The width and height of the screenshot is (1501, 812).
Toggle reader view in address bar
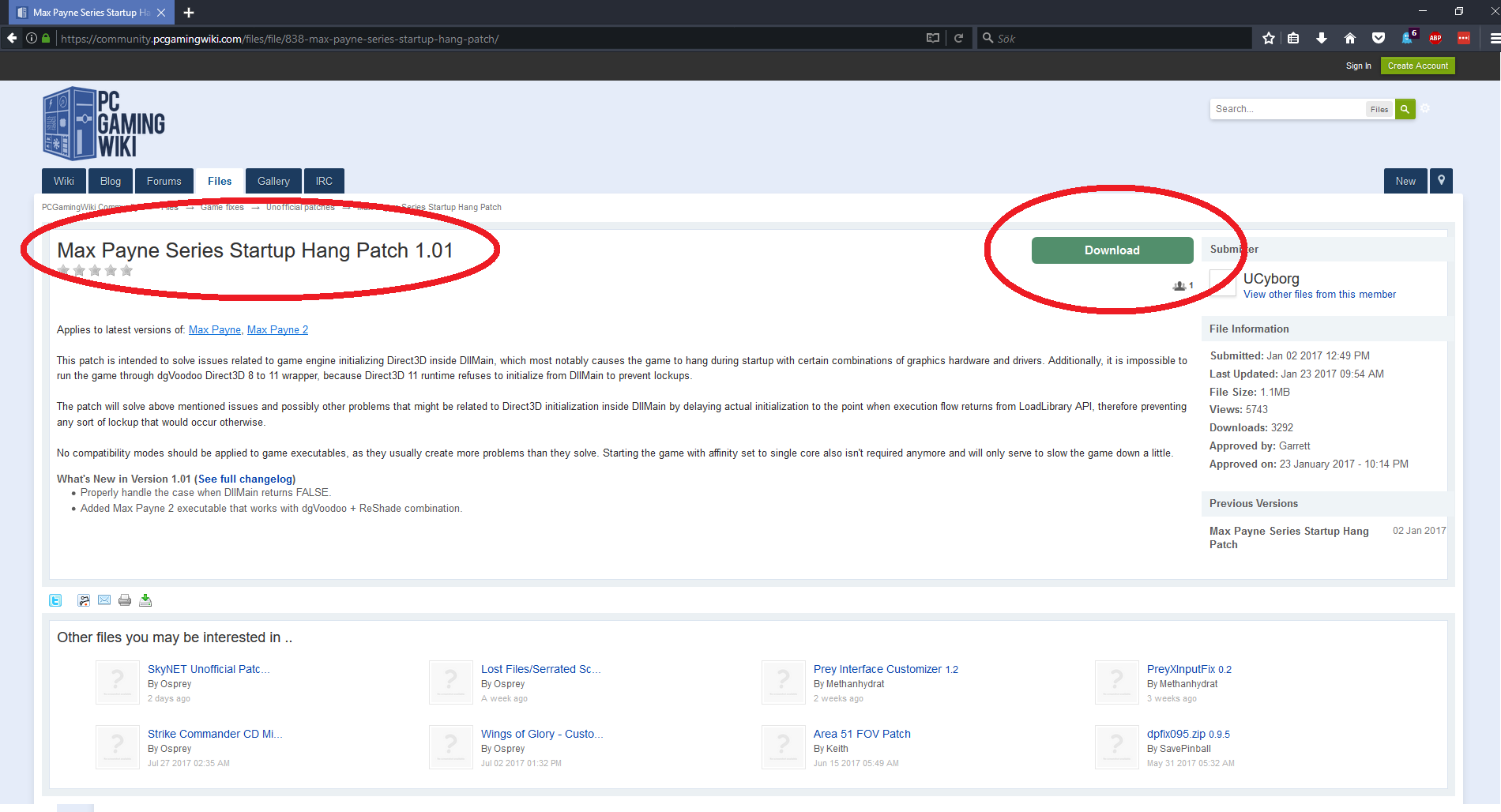pos(933,38)
